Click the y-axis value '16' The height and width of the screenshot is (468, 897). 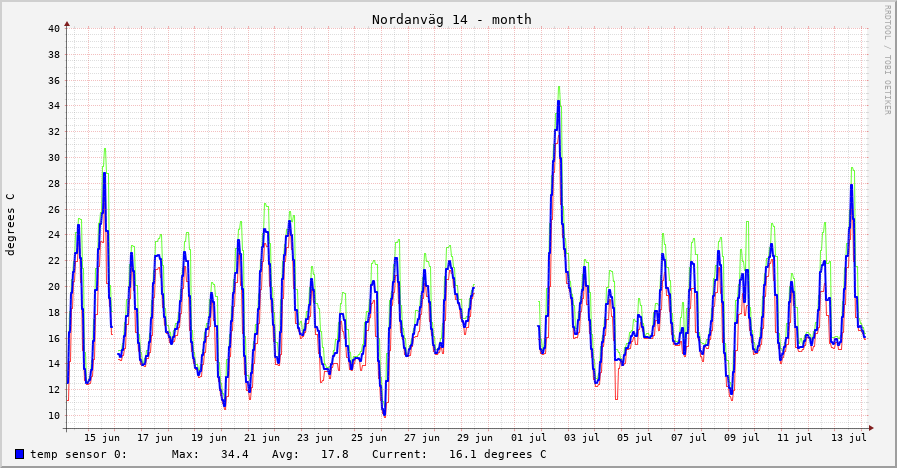point(54,339)
